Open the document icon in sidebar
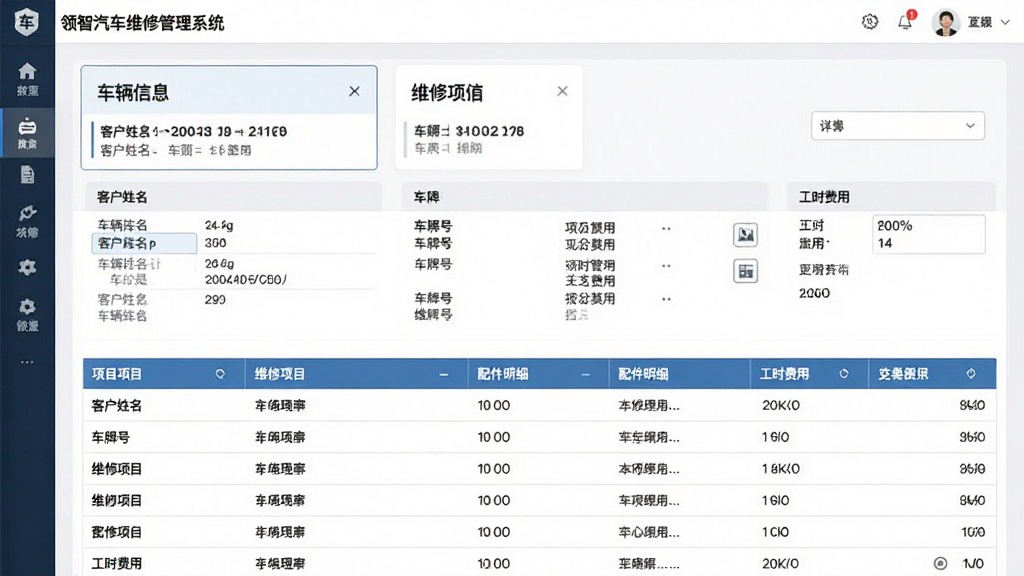The image size is (1024, 576). coord(27,175)
